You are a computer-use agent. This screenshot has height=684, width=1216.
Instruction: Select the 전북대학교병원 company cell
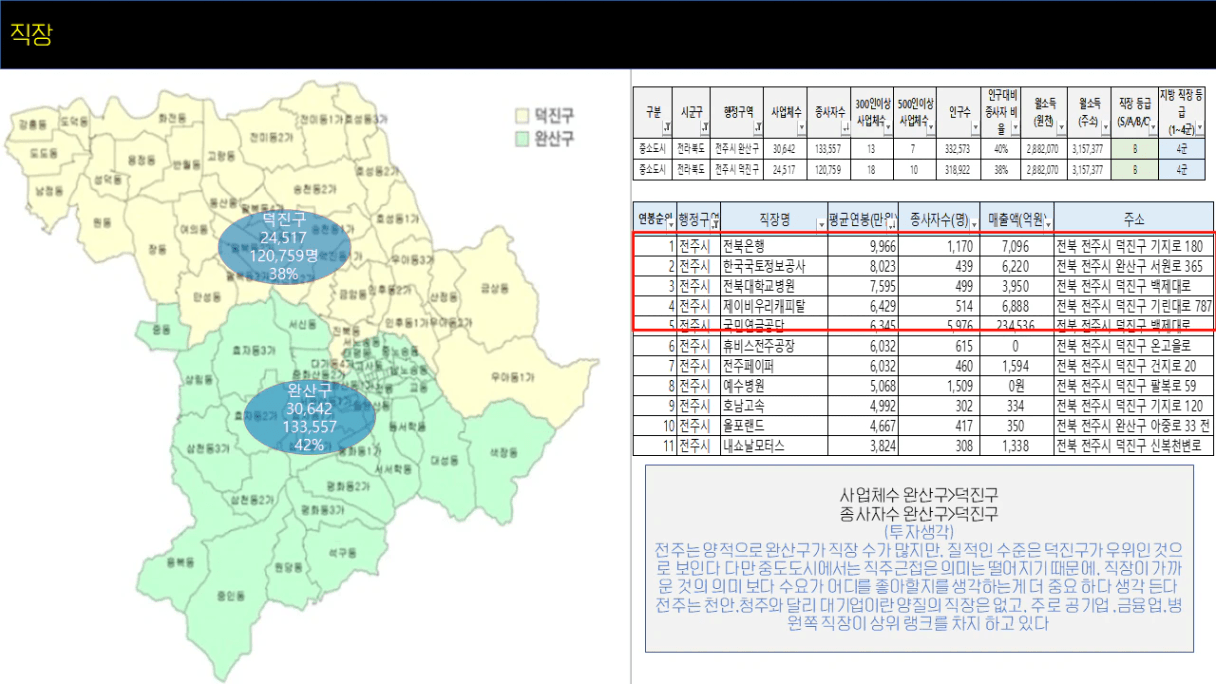pyautogui.click(x=773, y=286)
